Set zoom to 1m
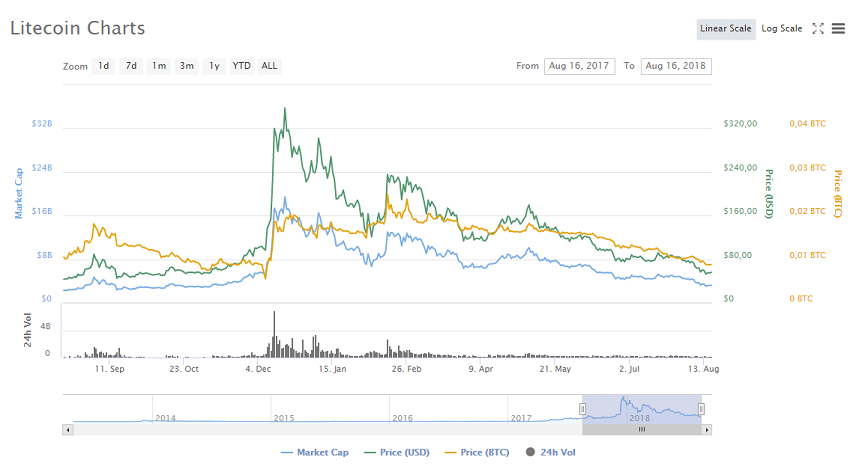Screen dimensions: 850x466 (x=159, y=66)
